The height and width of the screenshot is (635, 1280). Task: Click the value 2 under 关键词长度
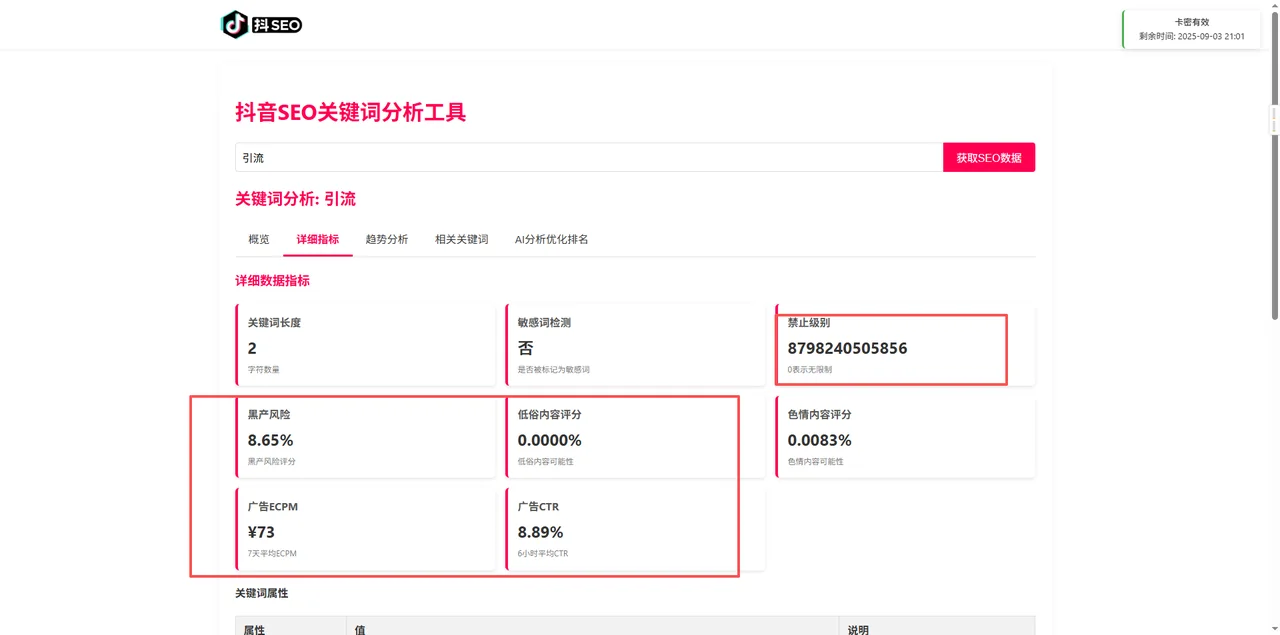(253, 348)
